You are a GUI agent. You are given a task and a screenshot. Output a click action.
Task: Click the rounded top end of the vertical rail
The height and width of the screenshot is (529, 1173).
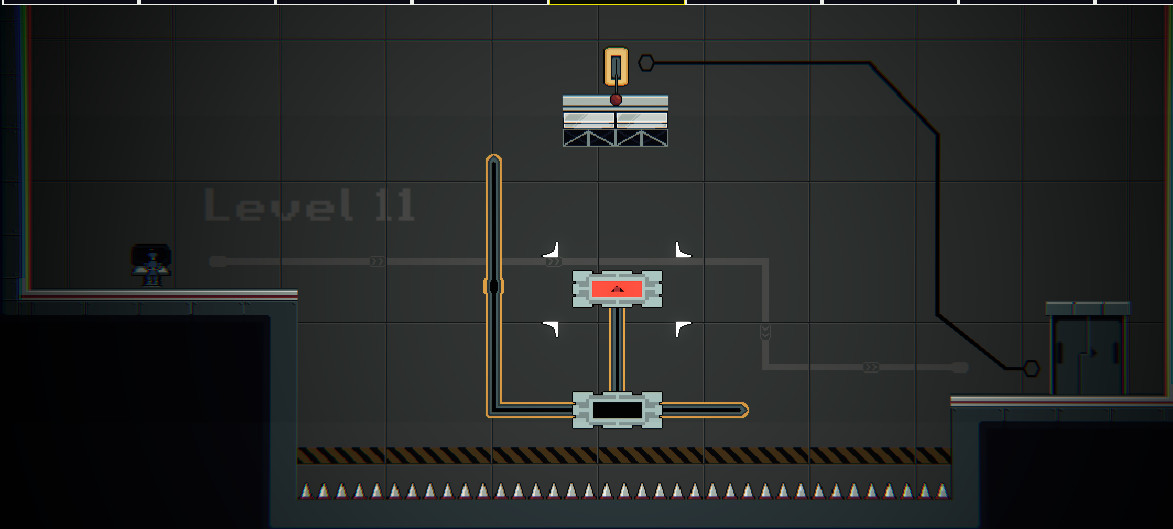coord(493,160)
